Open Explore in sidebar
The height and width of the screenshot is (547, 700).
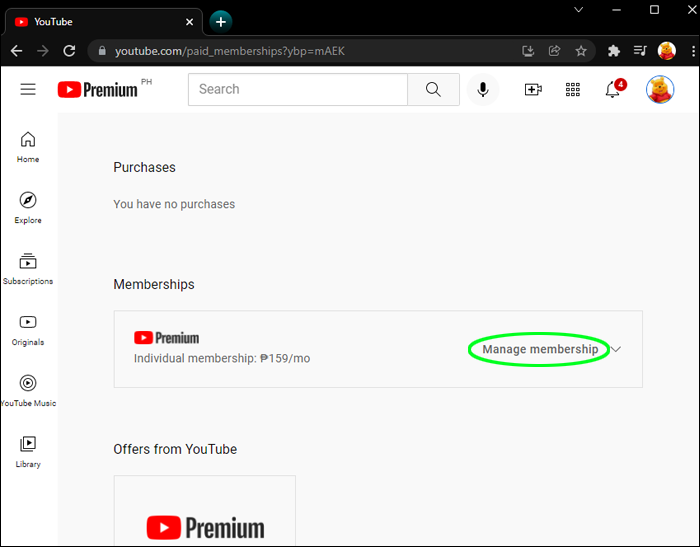coord(28,208)
